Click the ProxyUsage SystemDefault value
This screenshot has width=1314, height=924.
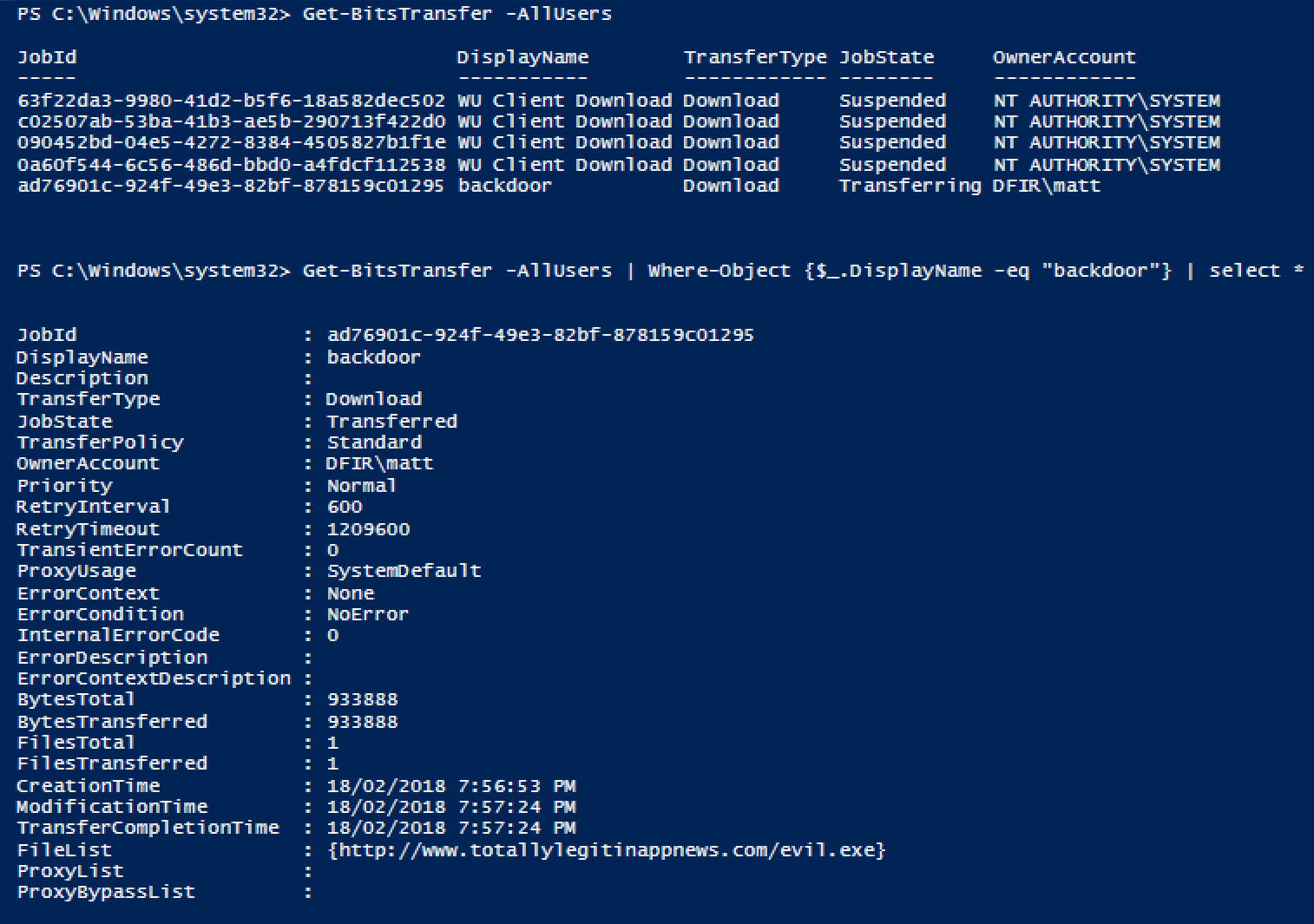click(404, 571)
